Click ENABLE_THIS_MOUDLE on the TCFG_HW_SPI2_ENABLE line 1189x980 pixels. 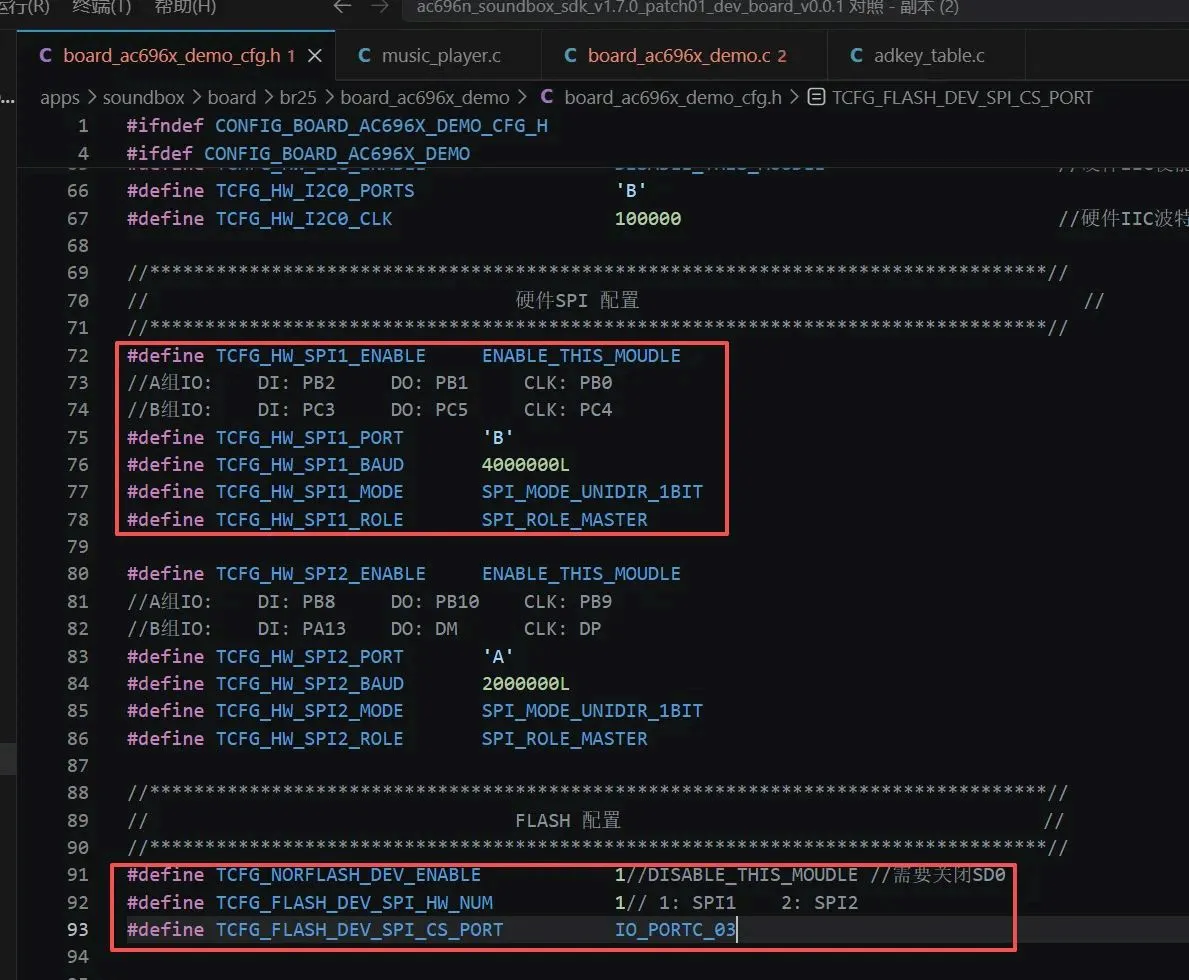click(582, 574)
